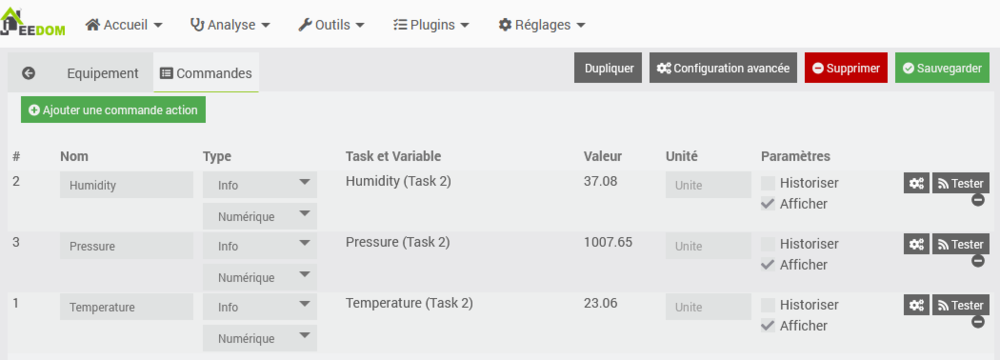Open the Outils menu
The height and width of the screenshot is (360, 1000).
[x=331, y=25]
